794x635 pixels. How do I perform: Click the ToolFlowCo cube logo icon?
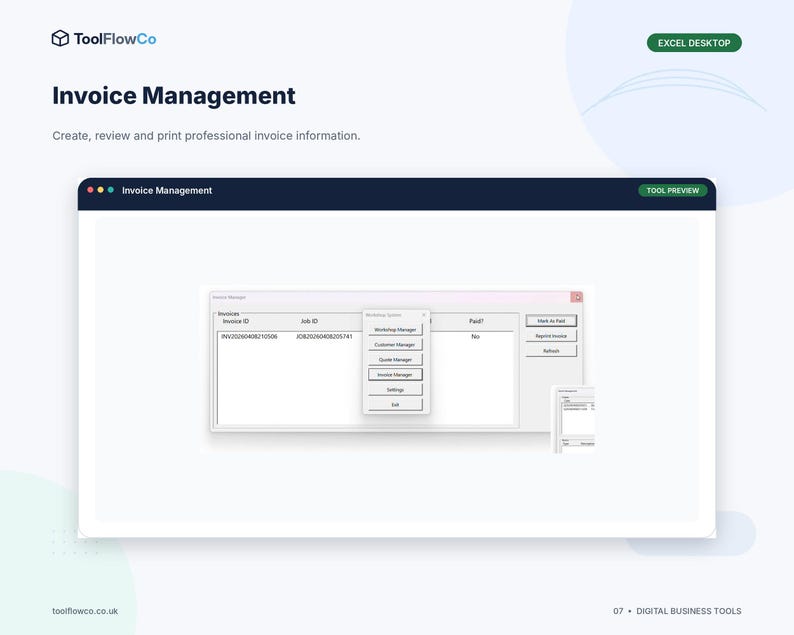point(60,38)
